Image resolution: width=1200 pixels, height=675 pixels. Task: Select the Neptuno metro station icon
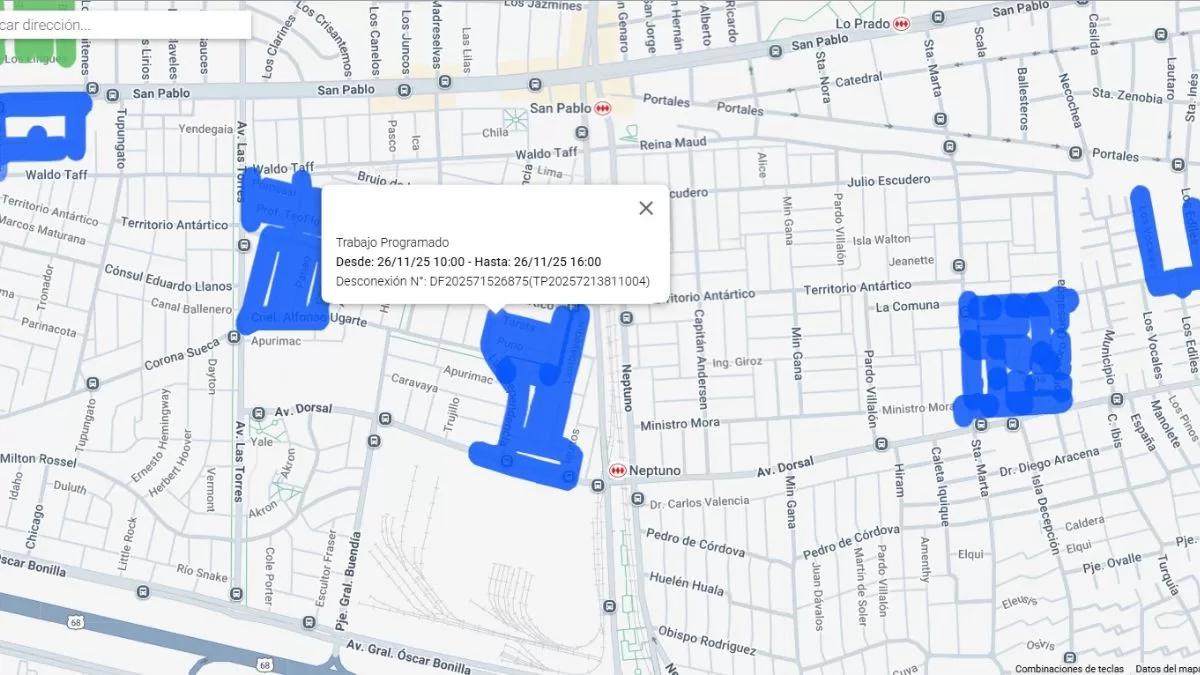tap(618, 470)
